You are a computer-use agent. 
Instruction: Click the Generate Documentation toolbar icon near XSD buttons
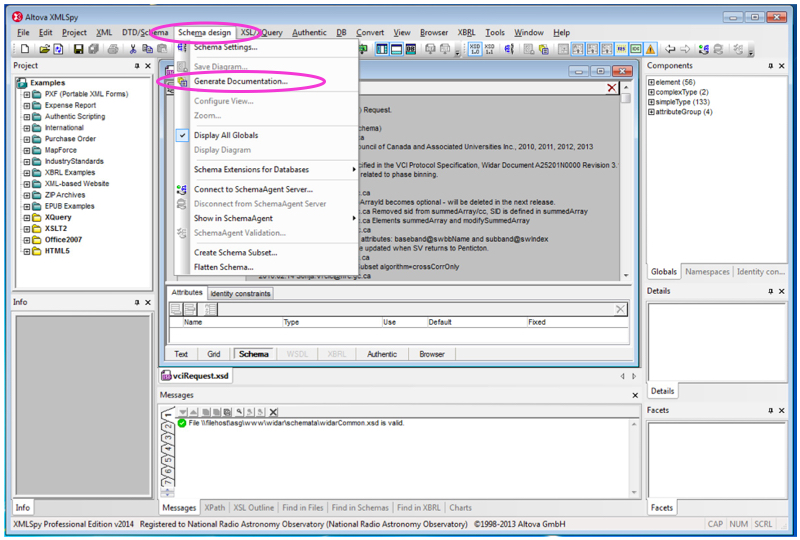544,49
